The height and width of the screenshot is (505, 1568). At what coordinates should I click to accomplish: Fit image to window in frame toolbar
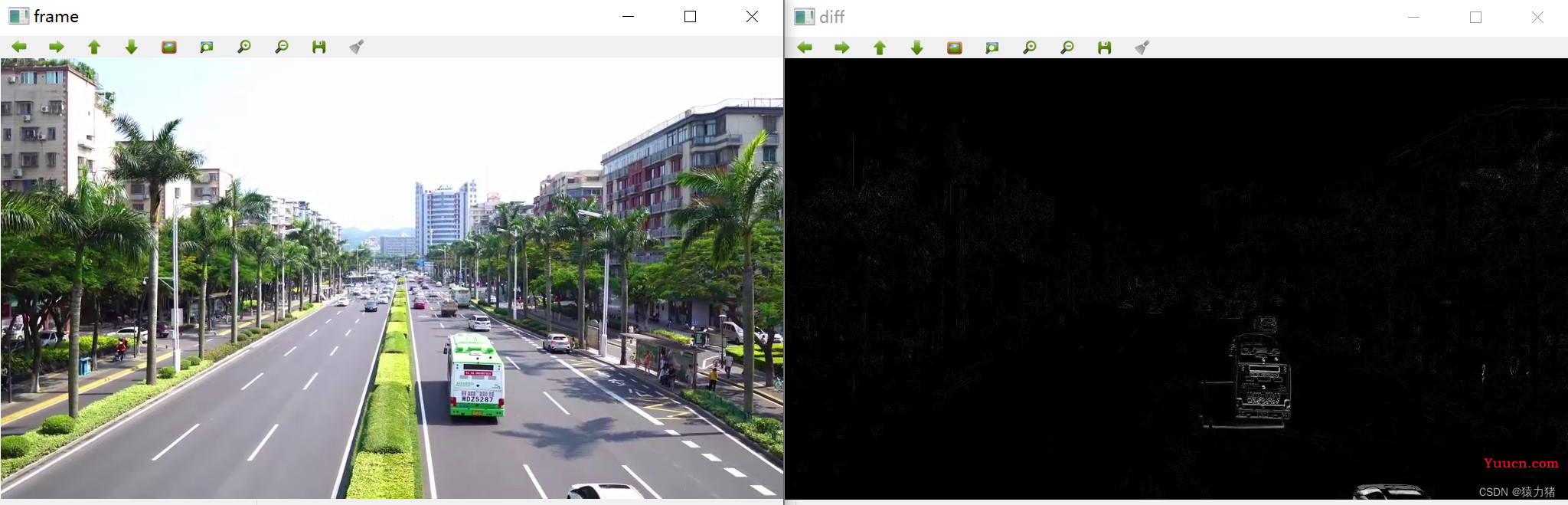207,47
